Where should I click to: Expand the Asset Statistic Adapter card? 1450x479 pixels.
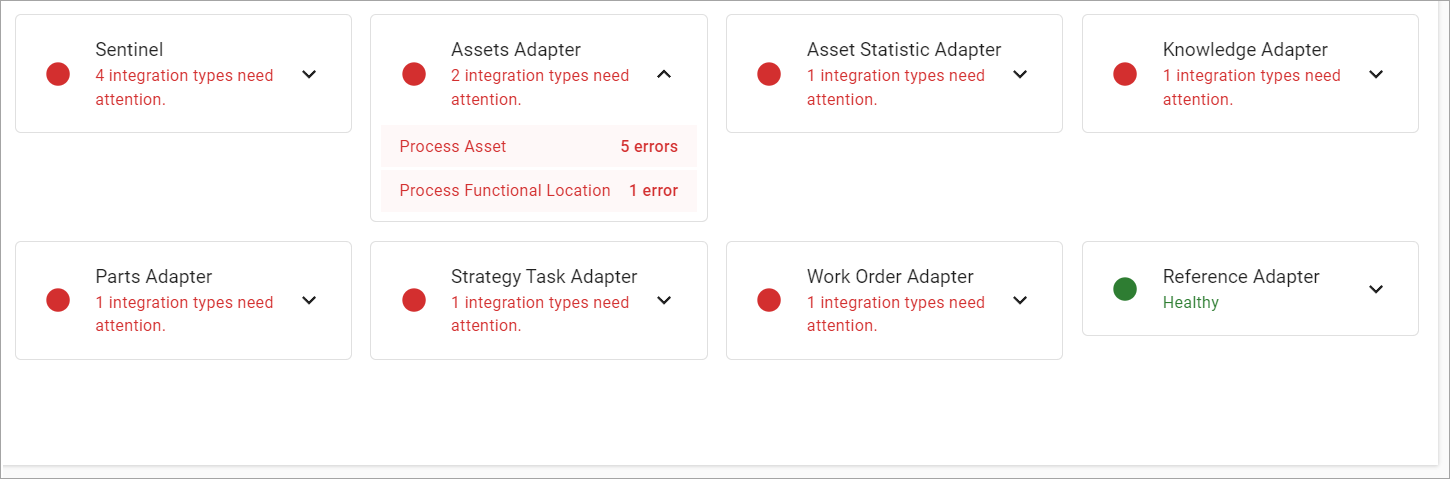1020,74
